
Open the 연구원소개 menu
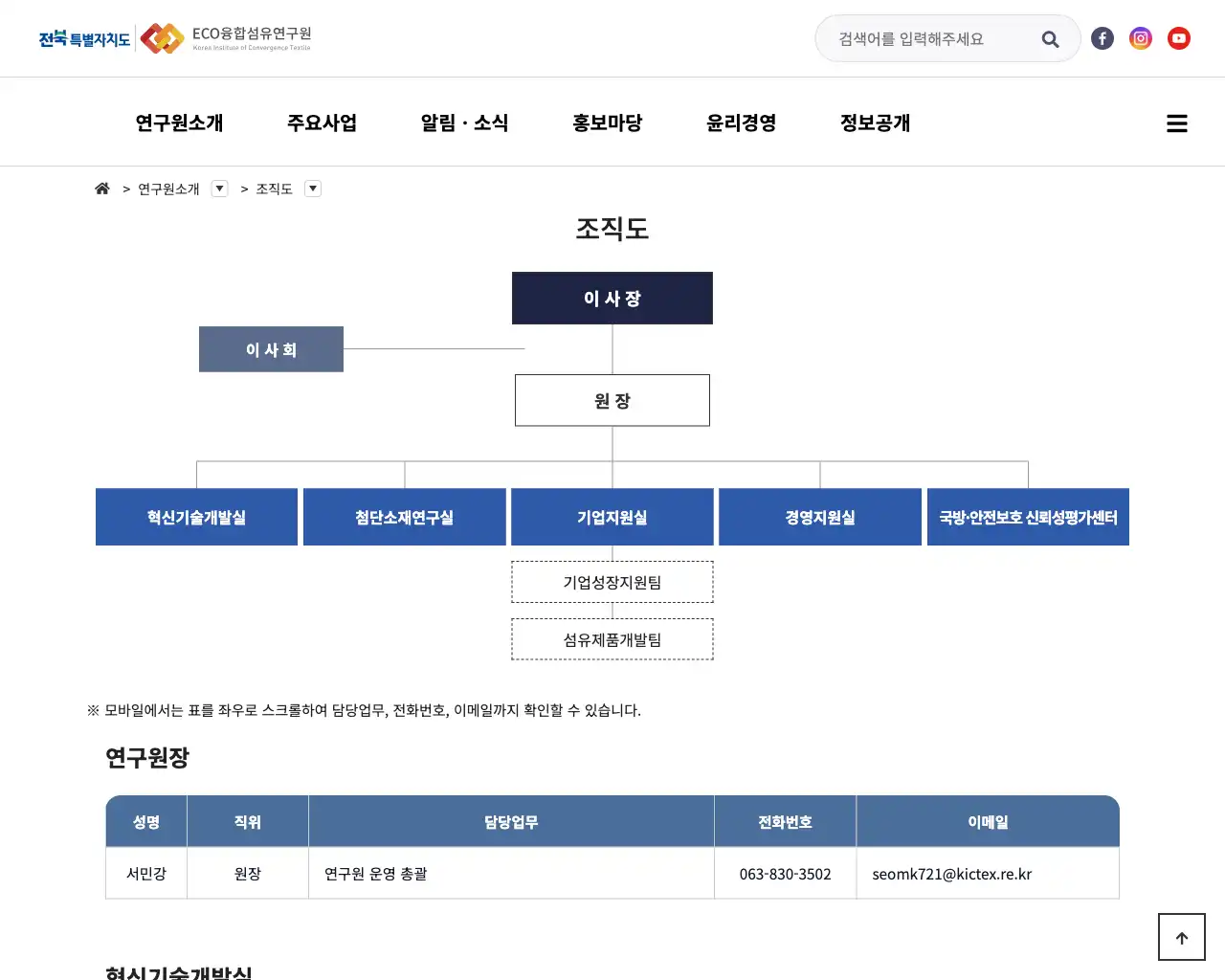[179, 122]
